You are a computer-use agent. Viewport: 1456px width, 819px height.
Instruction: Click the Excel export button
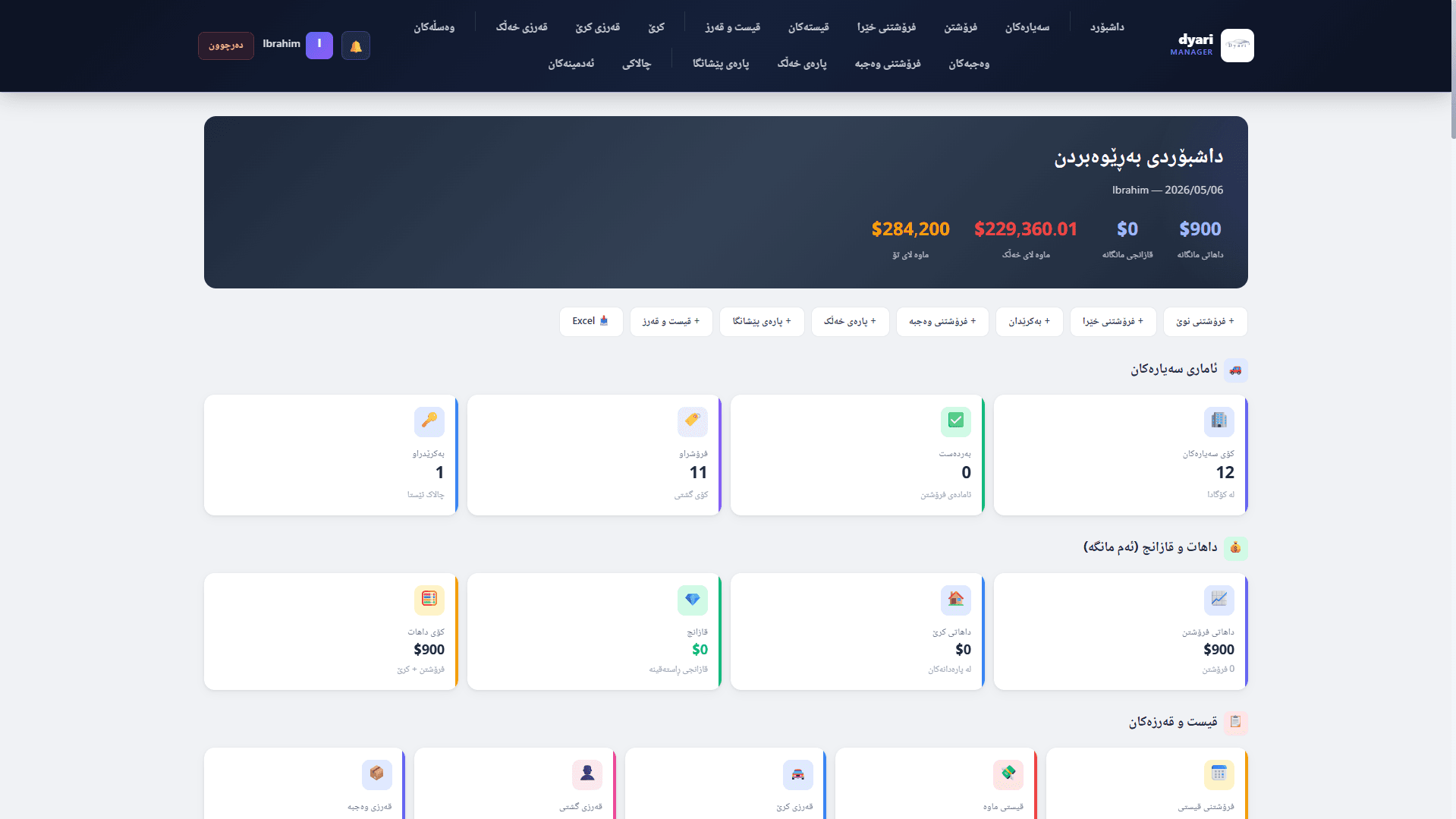(x=591, y=322)
